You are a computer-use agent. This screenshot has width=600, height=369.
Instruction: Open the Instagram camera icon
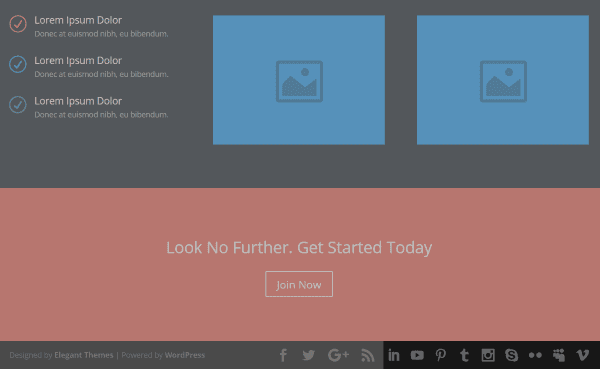488,355
